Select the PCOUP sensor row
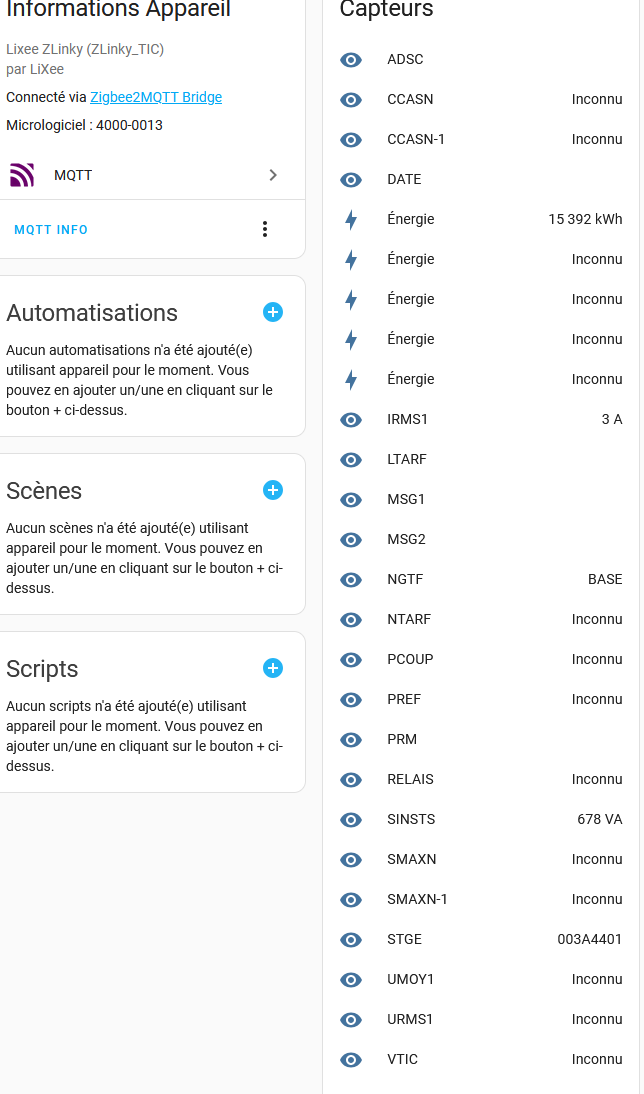644x1094 pixels. click(x=480, y=659)
